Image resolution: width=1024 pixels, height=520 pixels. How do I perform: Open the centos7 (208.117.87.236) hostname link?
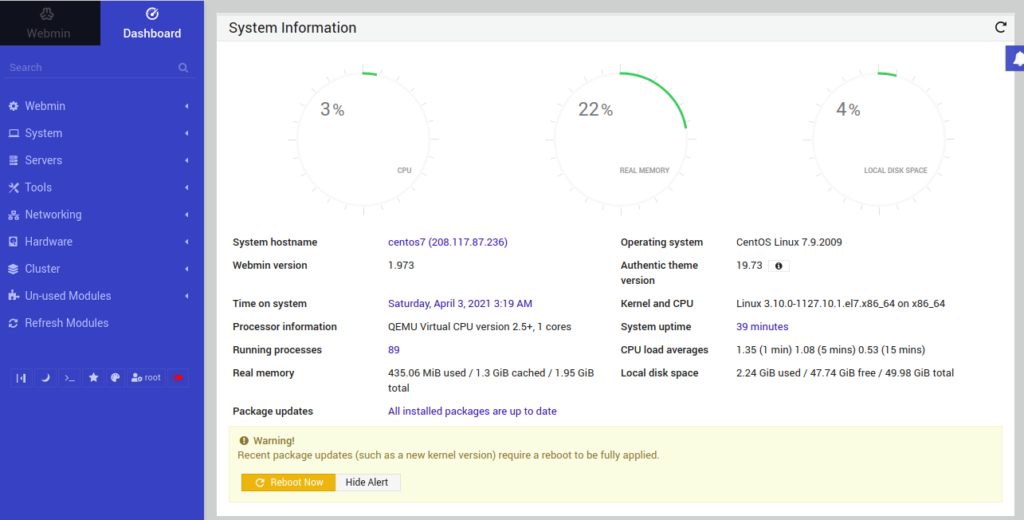pos(447,242)
